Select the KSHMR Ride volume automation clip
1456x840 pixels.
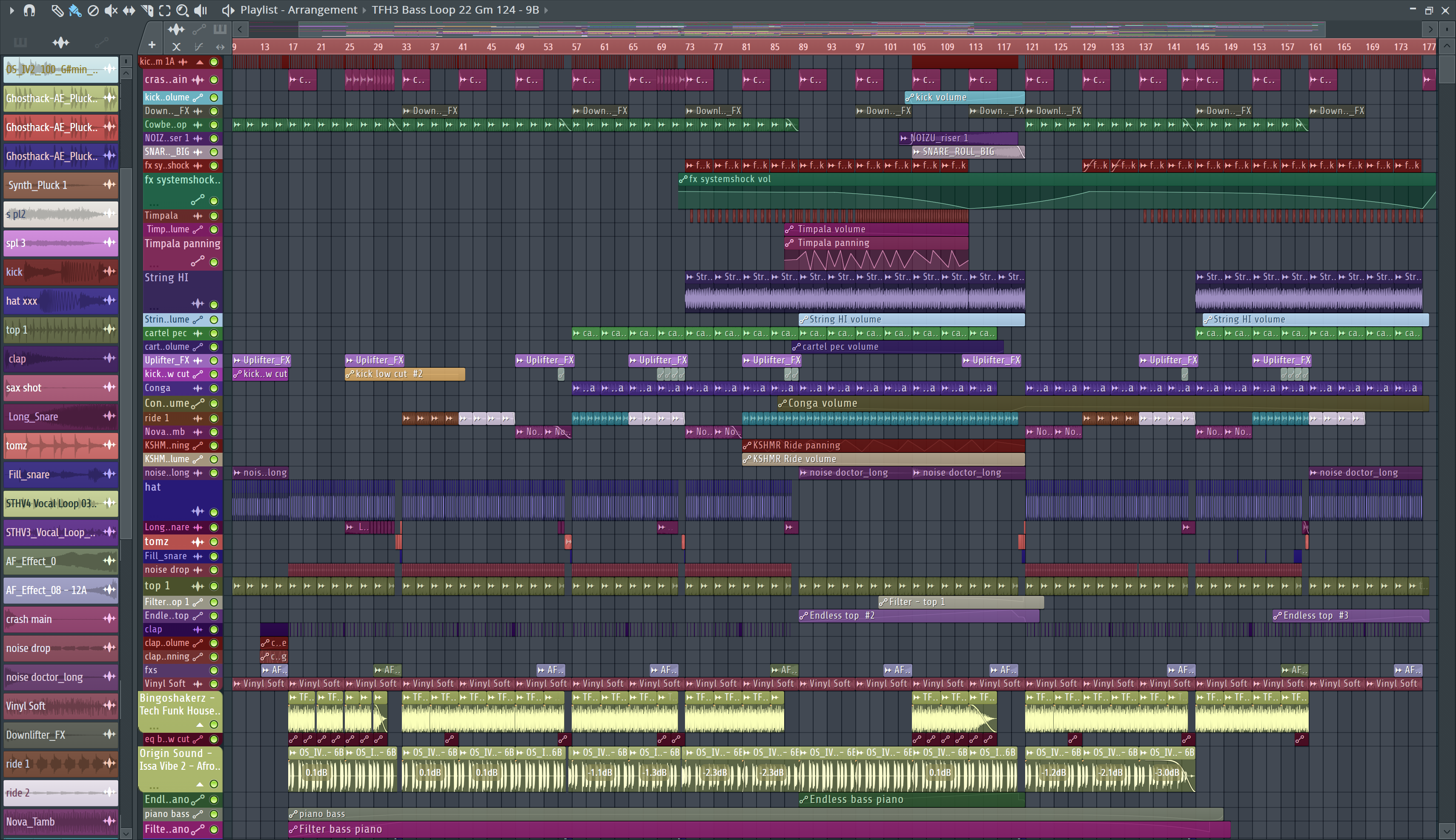[x=883, y=459]
